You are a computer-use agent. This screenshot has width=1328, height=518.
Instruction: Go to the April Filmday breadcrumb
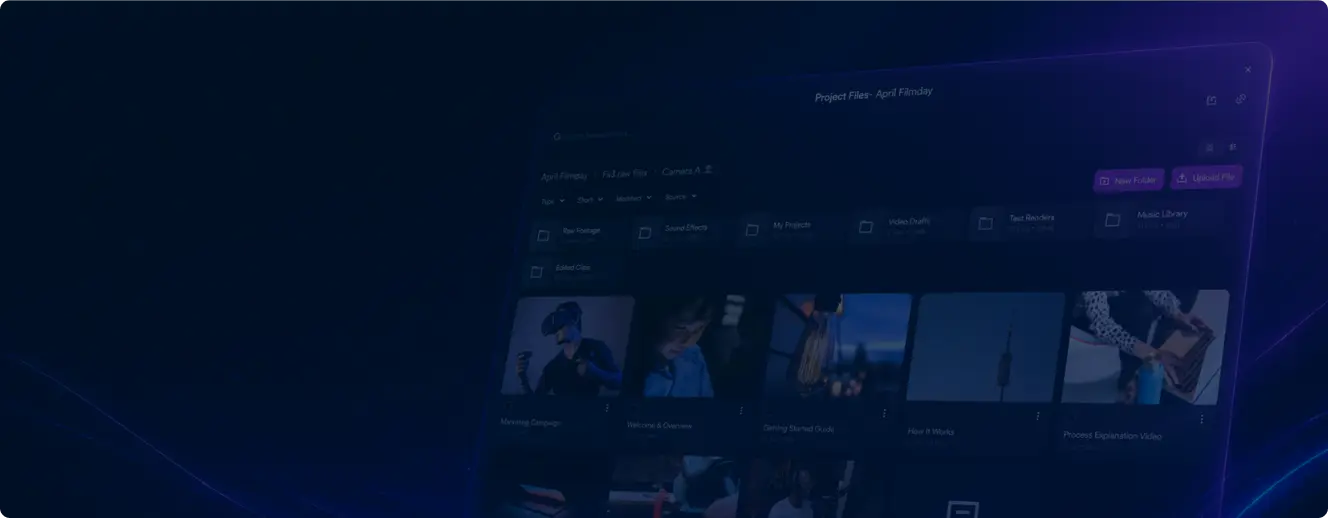click(565, 176)
